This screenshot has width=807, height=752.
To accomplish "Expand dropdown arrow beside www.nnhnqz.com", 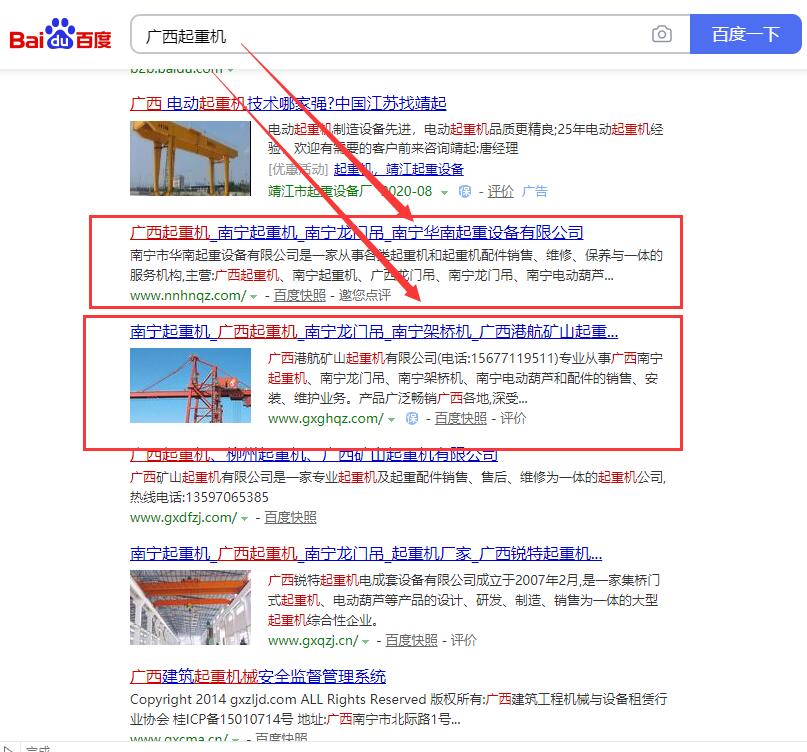I will click(x=253, y=296).
